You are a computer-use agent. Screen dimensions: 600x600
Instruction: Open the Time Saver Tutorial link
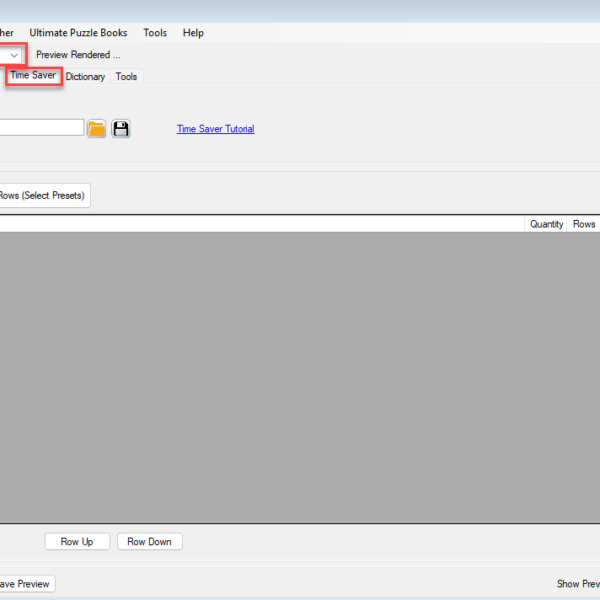pos(215,129)
